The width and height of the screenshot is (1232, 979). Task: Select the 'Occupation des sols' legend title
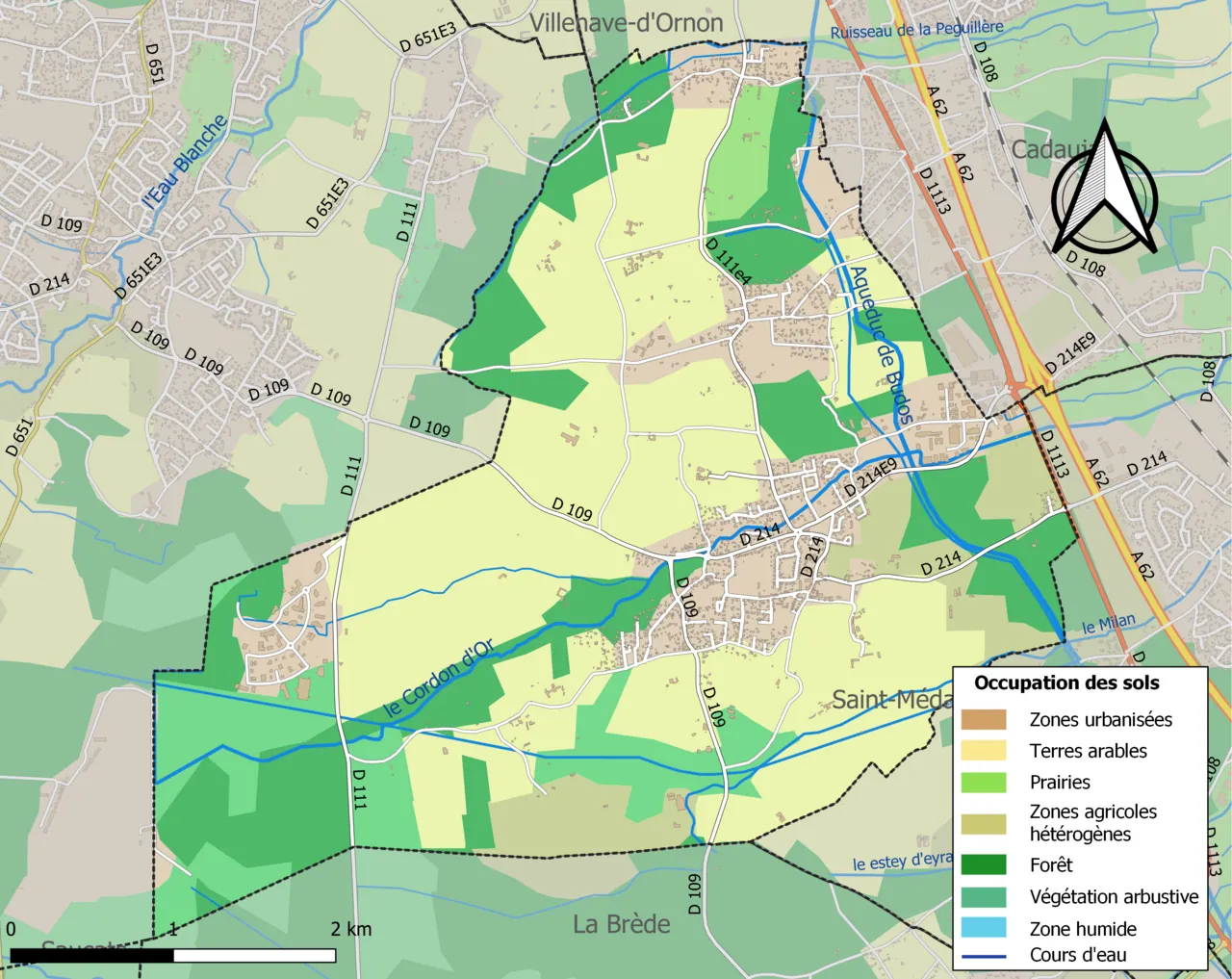click(x=1066, y=683)
